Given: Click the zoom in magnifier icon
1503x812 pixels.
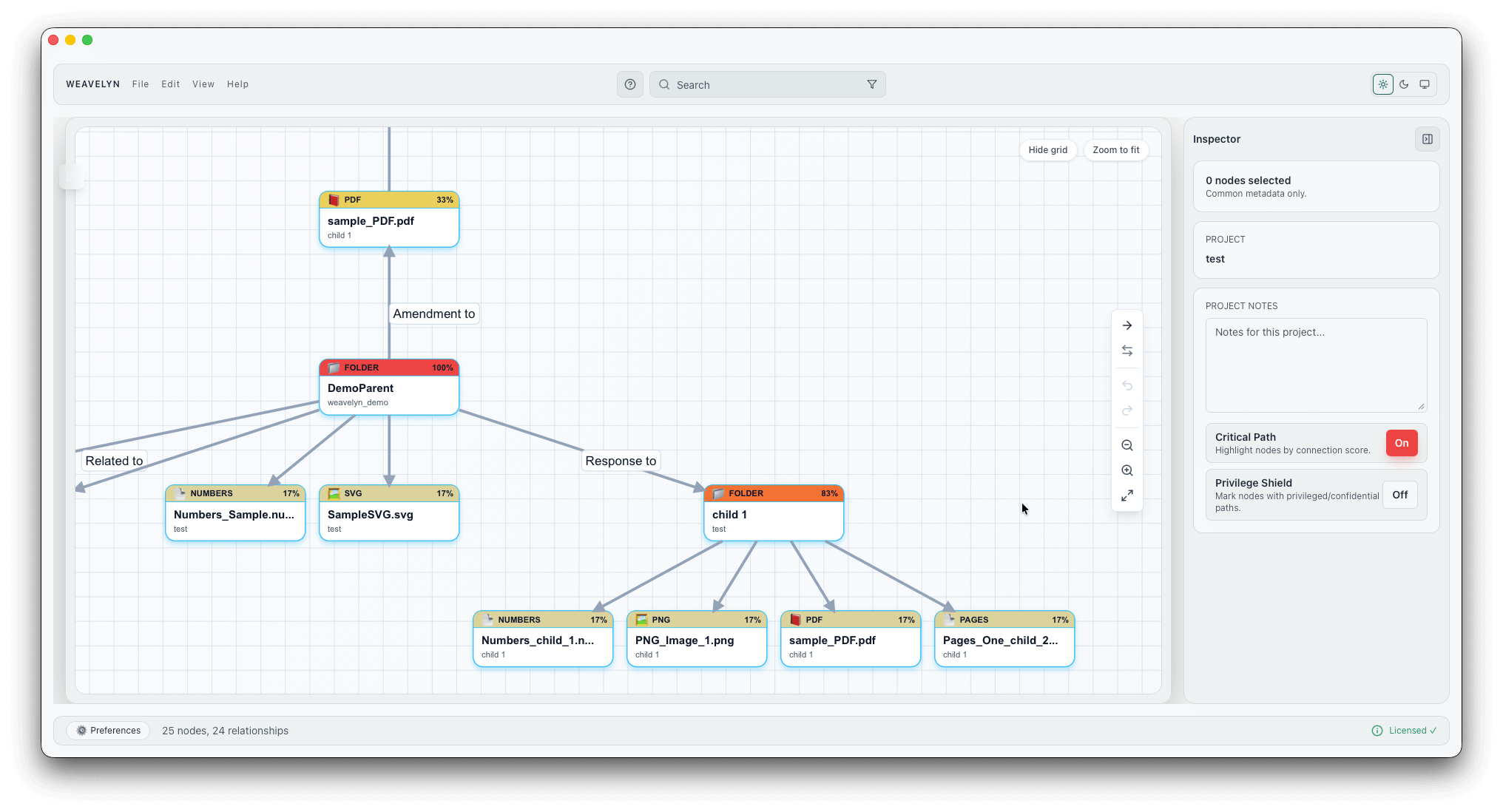Looking at the screenshot, I should click(1127, 470).
